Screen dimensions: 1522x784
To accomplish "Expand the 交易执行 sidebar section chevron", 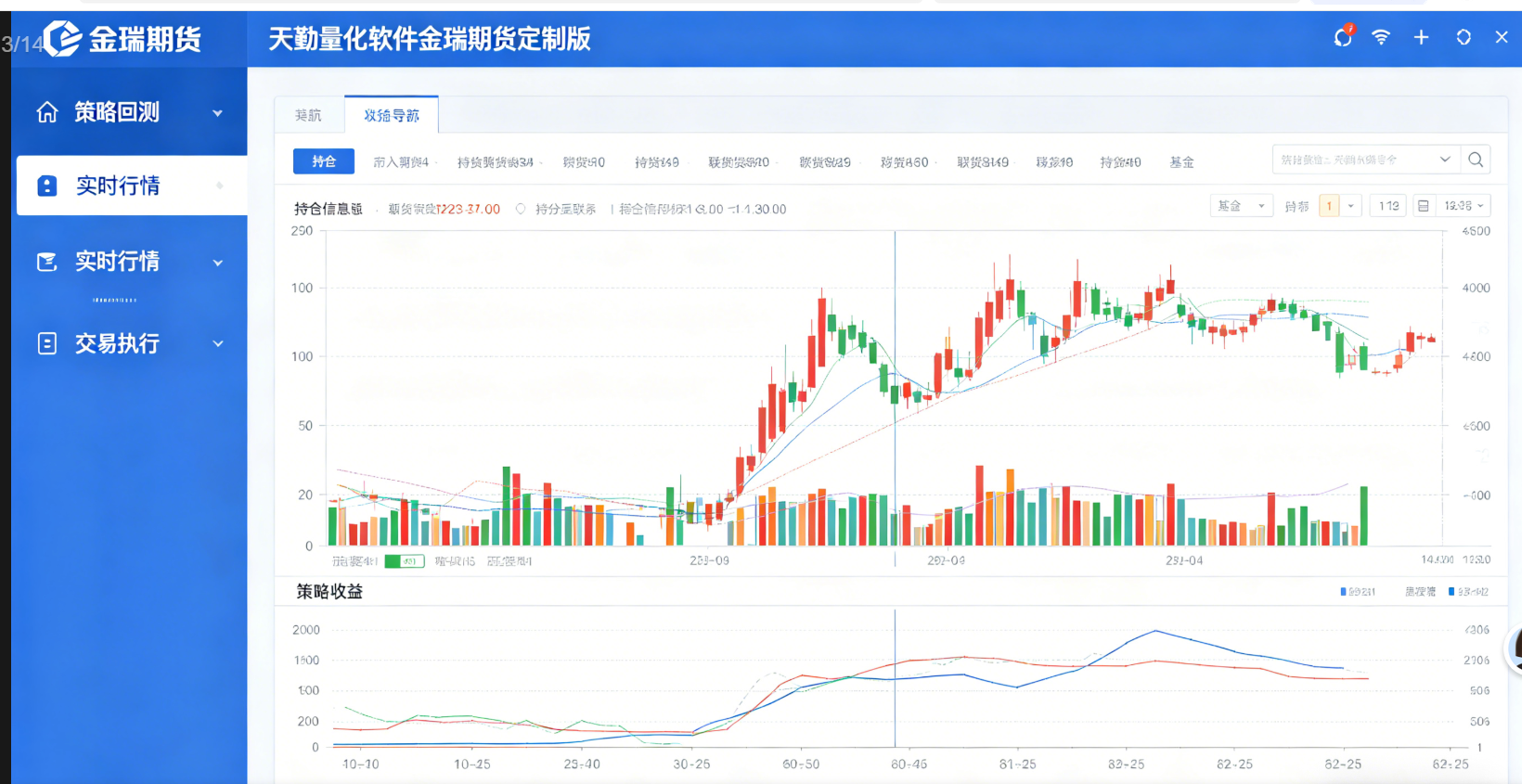I will pyautogui.click(x=218, y=344).
